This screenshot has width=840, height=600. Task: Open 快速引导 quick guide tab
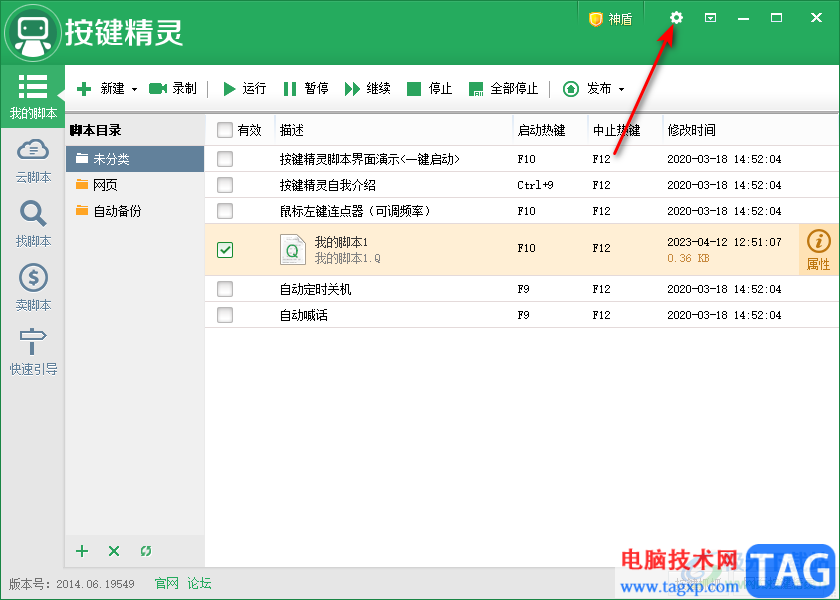click(33, 352)
